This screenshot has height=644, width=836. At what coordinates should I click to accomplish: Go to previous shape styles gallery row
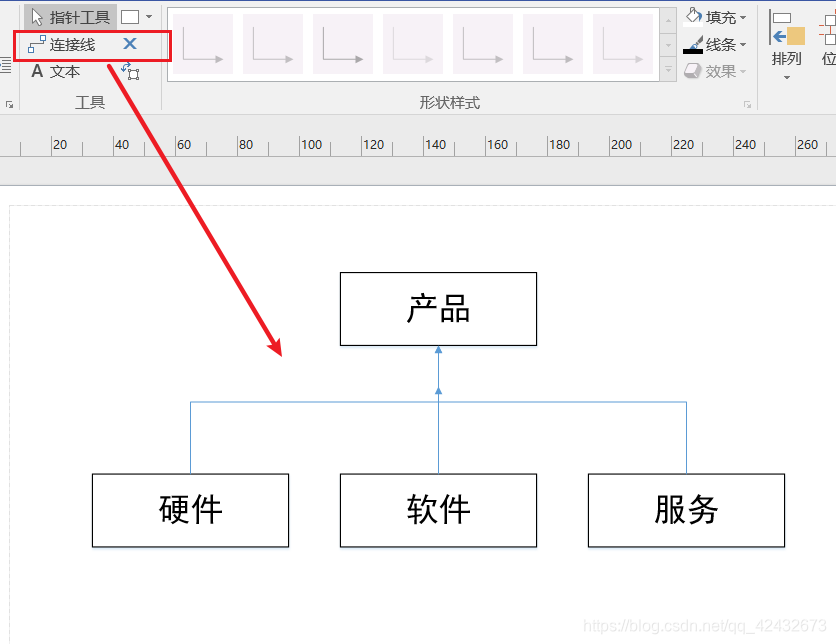668,20
